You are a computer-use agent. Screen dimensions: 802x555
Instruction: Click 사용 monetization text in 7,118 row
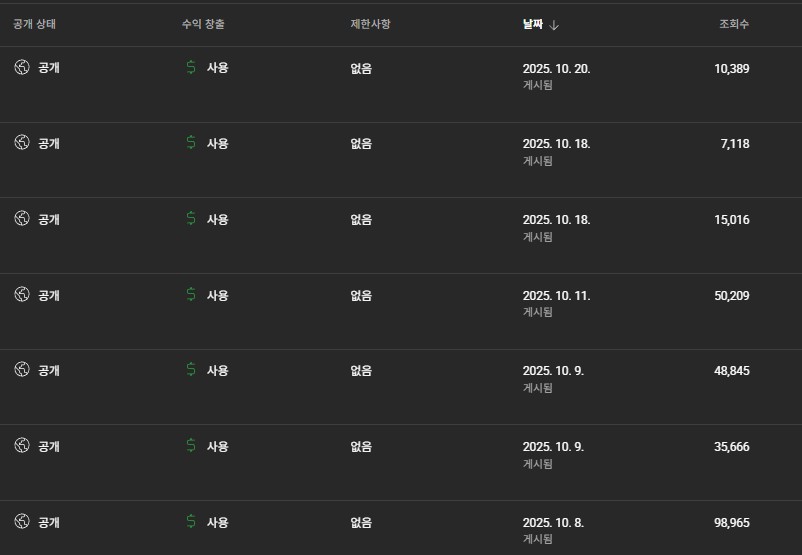[x=217, y=144]
